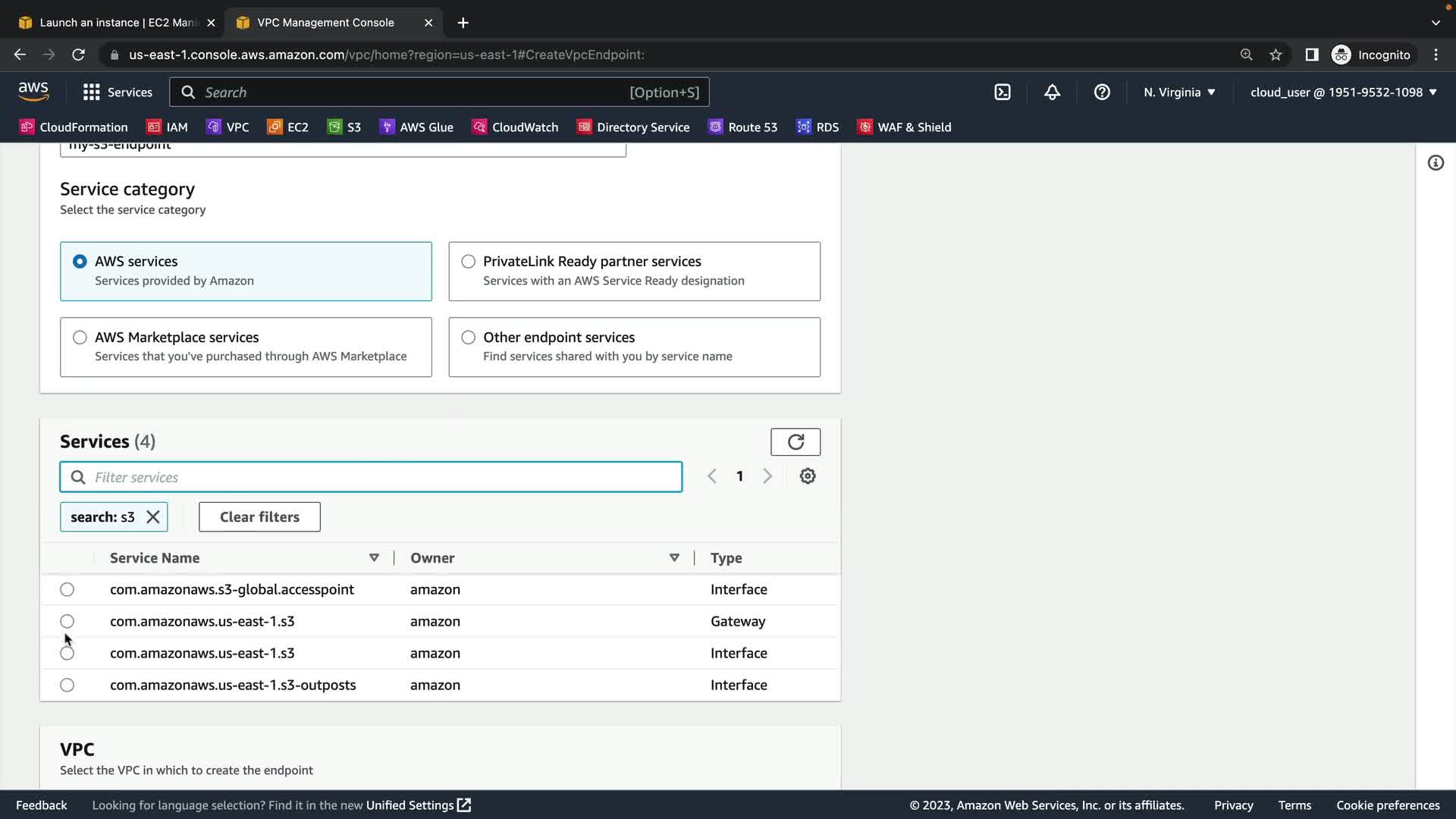Viewport: 1456px width, 819px height.
Task: Choose PrivateLink Ready partner services option
Action: [469, 262]
